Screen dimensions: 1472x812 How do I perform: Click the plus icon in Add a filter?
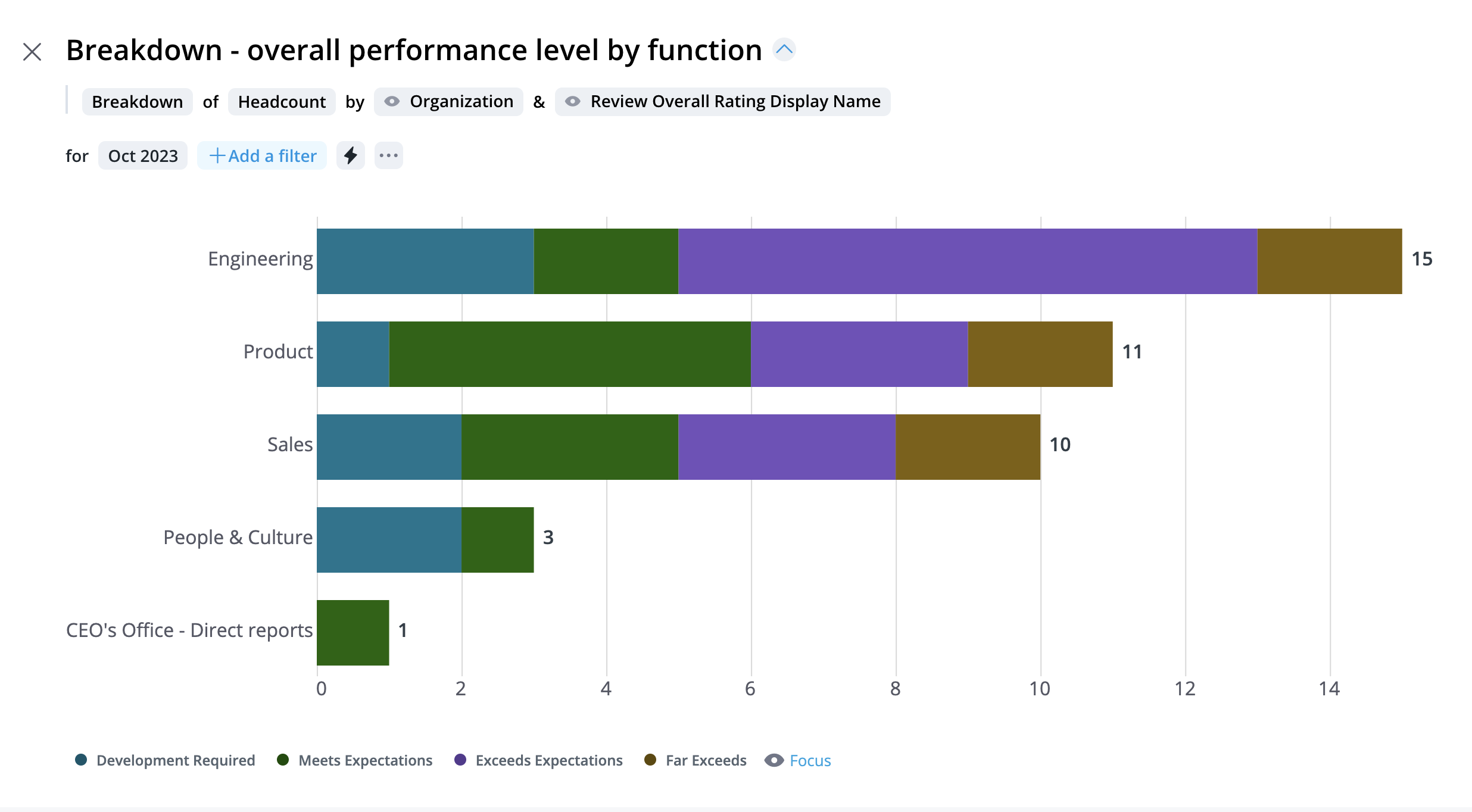217,156
